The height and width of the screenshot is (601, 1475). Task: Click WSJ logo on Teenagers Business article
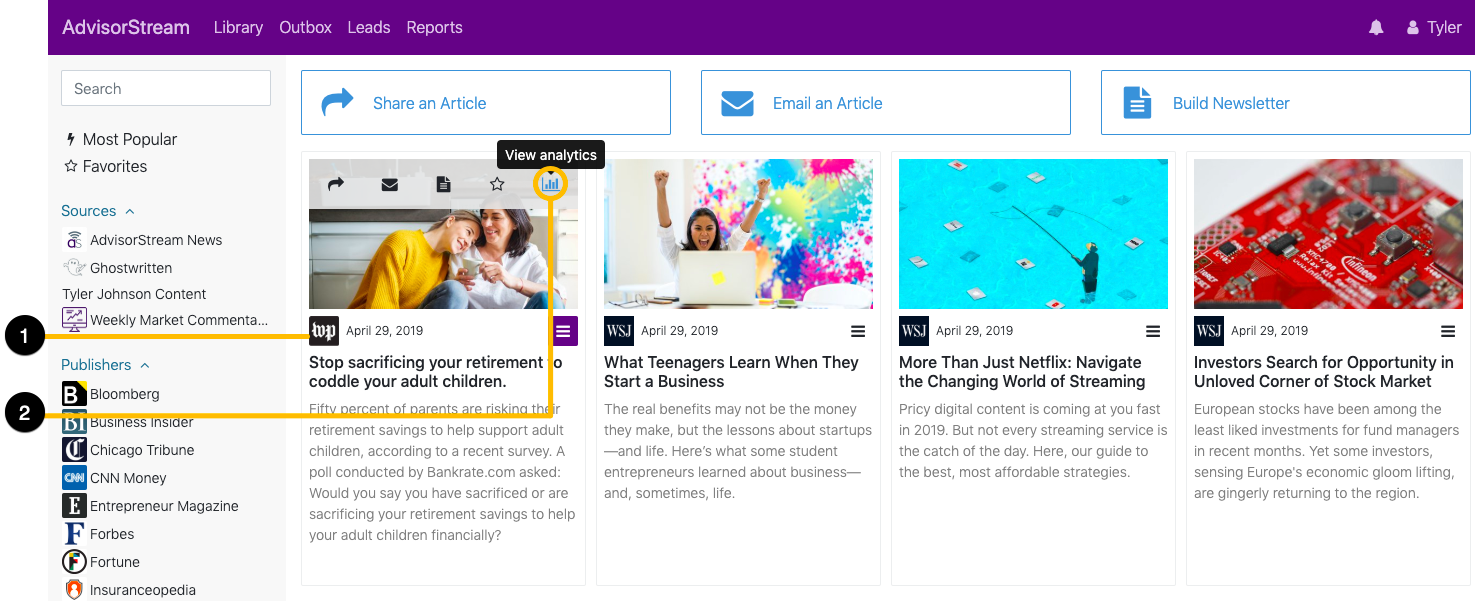pos(619,331)
